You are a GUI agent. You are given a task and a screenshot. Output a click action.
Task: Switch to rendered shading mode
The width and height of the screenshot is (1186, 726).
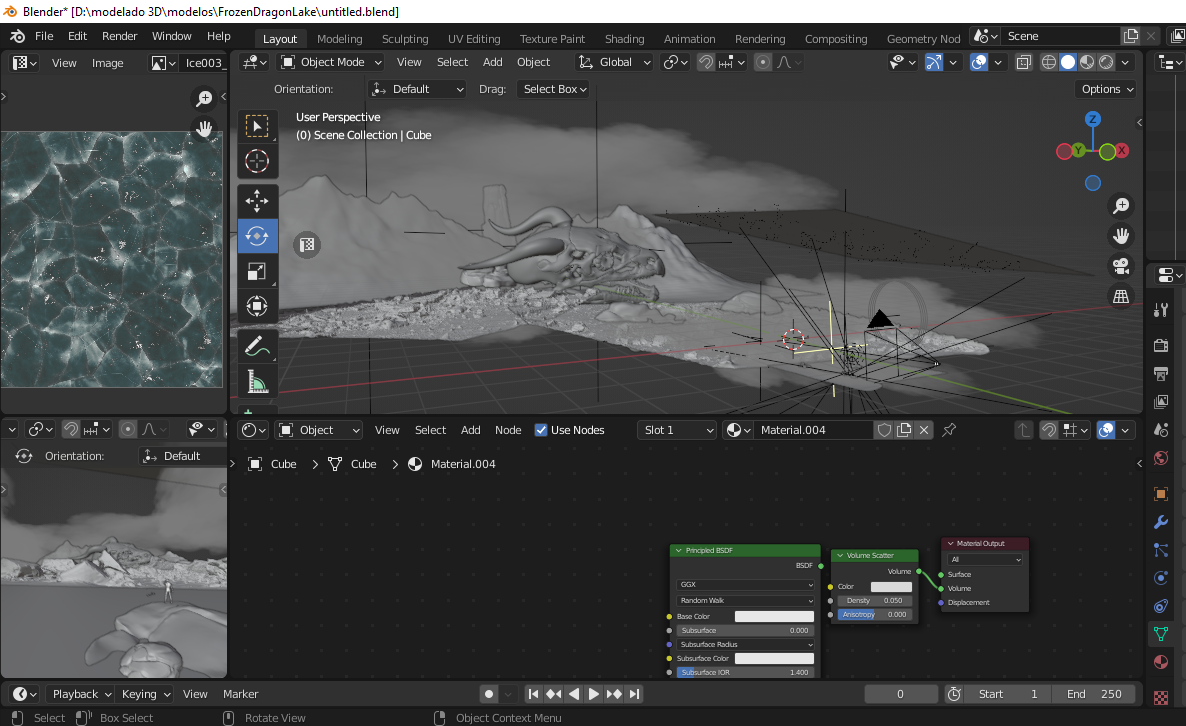1107,62
